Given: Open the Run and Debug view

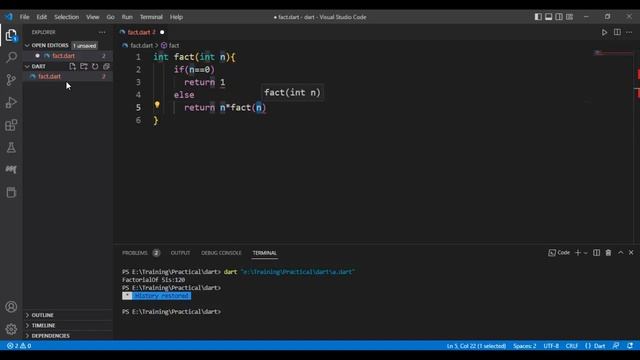Looking at the screenshot, I should [x=11, y=102].
